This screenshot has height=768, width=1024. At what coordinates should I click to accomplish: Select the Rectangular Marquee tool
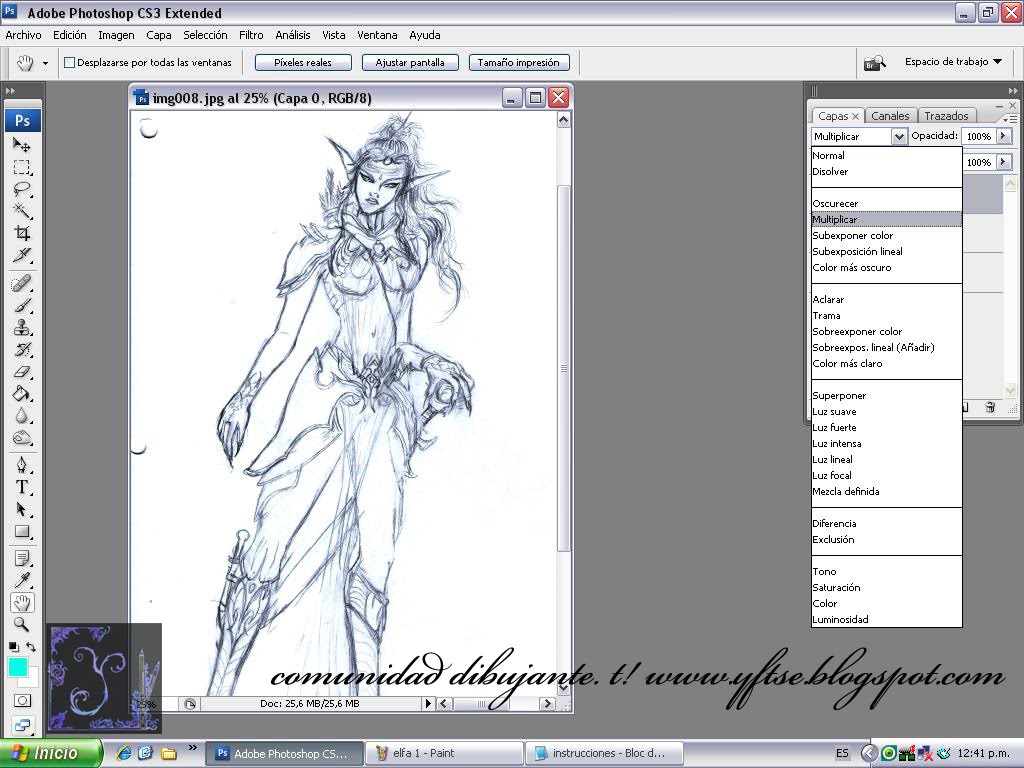point(22,167)
